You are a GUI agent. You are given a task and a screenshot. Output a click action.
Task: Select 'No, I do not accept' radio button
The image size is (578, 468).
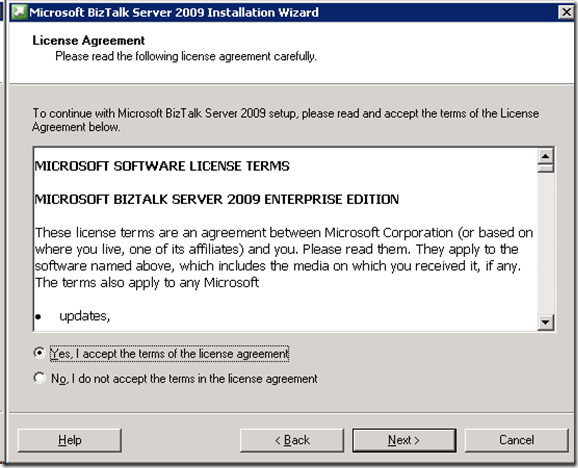(x=39, y=378)
